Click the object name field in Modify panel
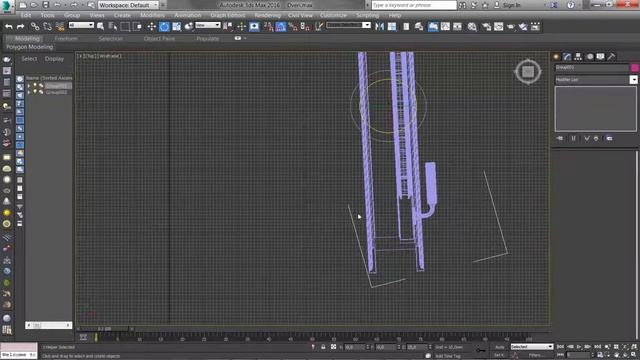Screen dimensions: 640x360 (x=592, y=68)
